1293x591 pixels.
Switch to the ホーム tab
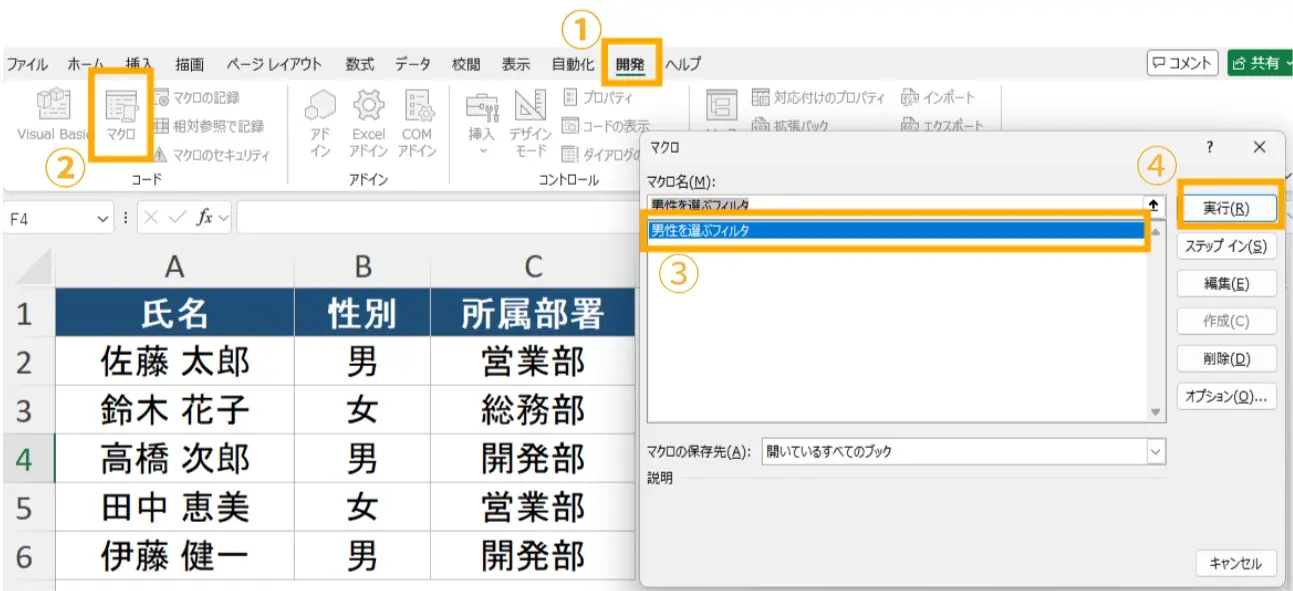point(86,64)
